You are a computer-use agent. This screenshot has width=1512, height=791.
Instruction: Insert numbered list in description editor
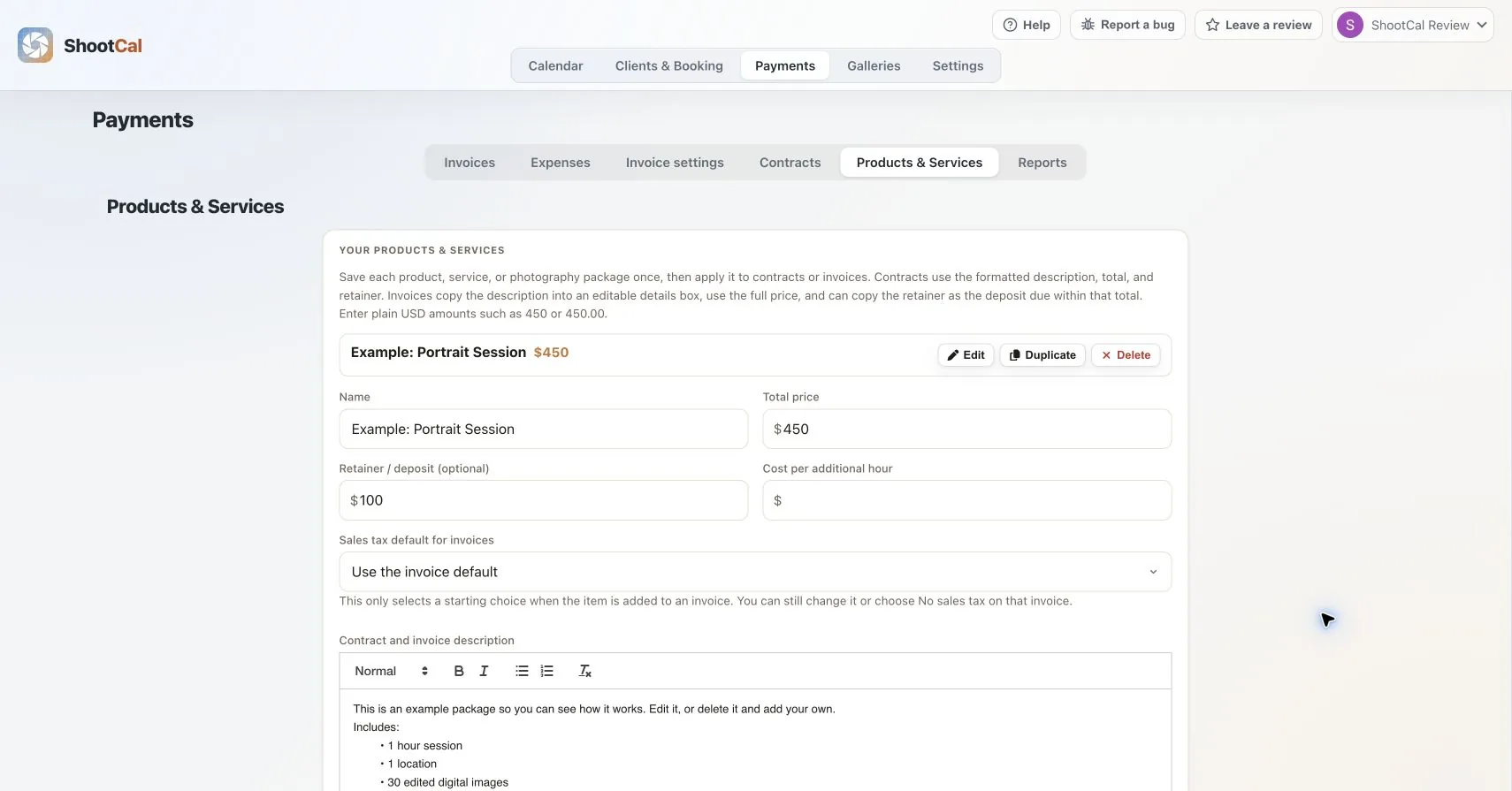pyautogui.click(x=547, y=671)
